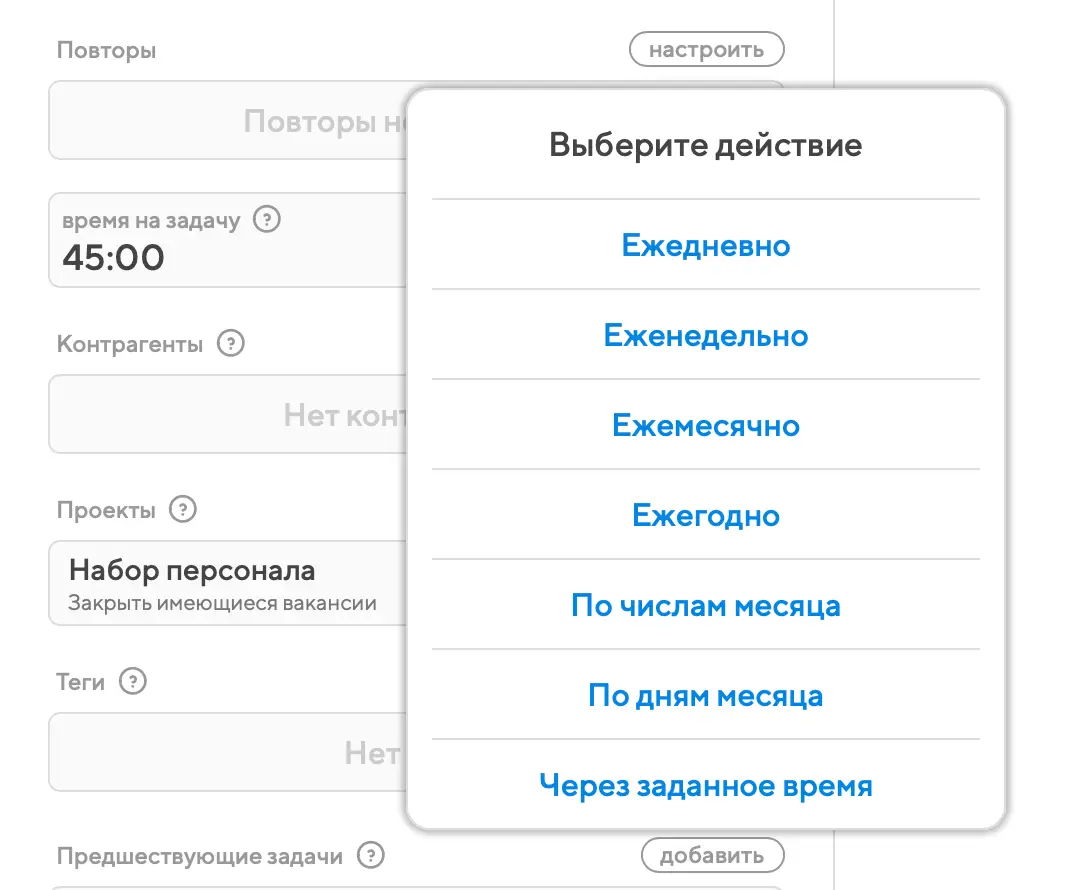1078x890 pixels.
Task: Choose Еженедельно from the action list
Action: coord(705,335)
